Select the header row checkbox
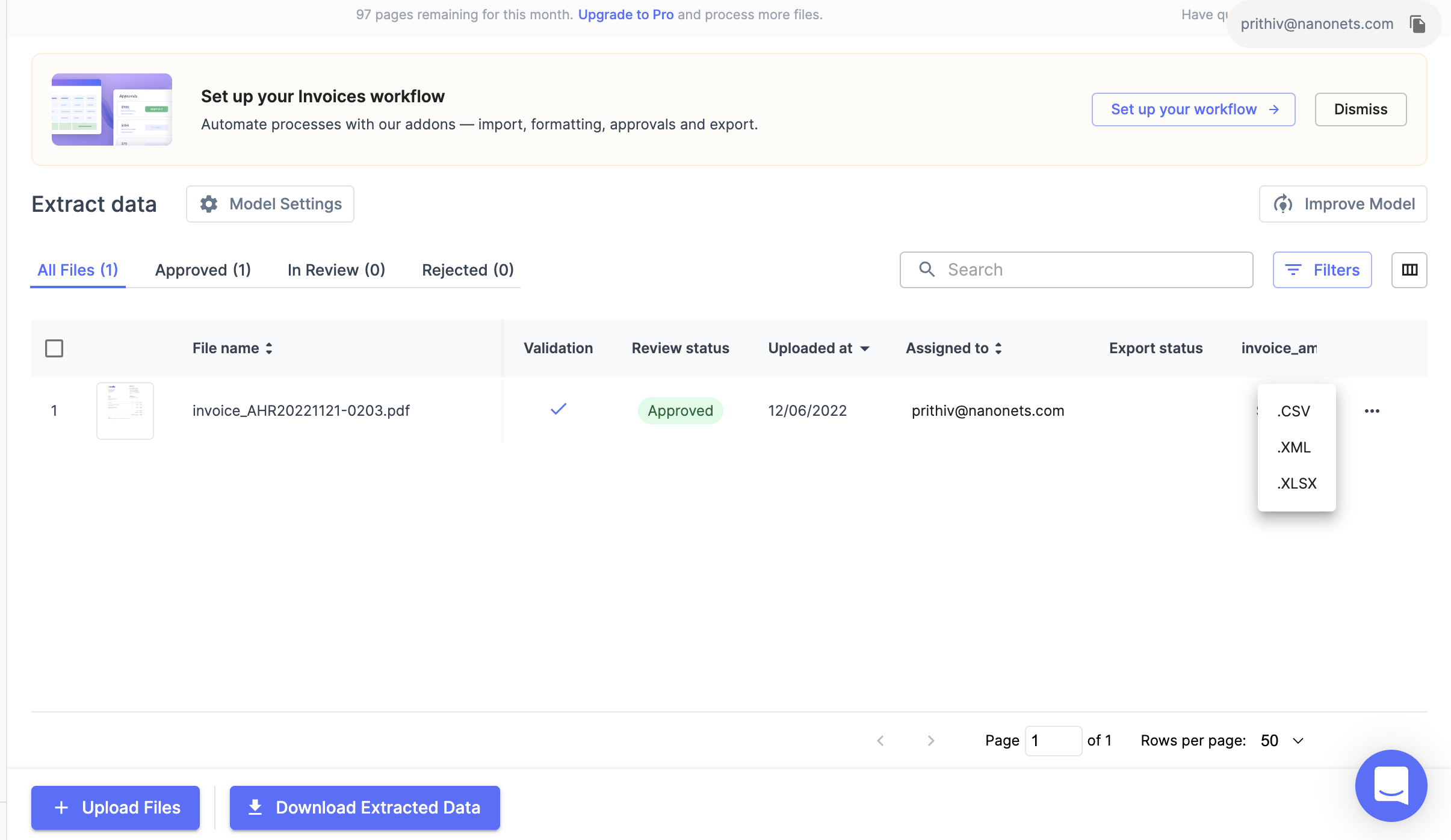Screen dimensions: 1451x840 coord(54,348)
